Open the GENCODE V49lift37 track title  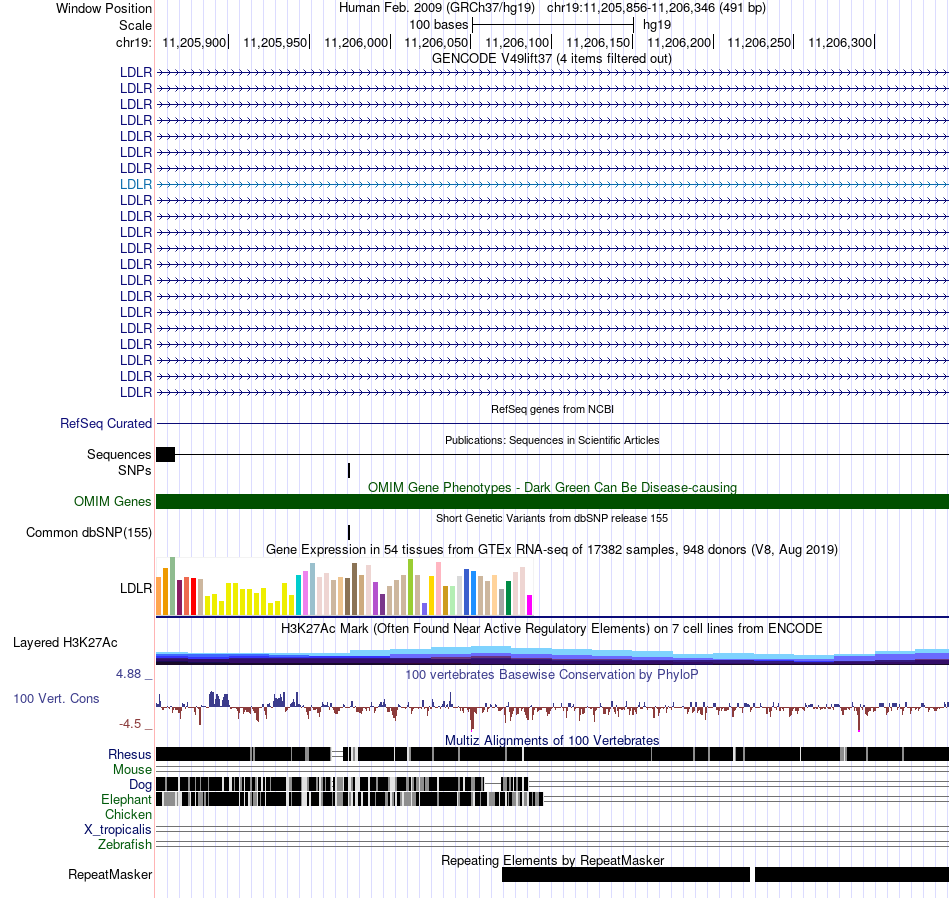(x=551, y=59)
